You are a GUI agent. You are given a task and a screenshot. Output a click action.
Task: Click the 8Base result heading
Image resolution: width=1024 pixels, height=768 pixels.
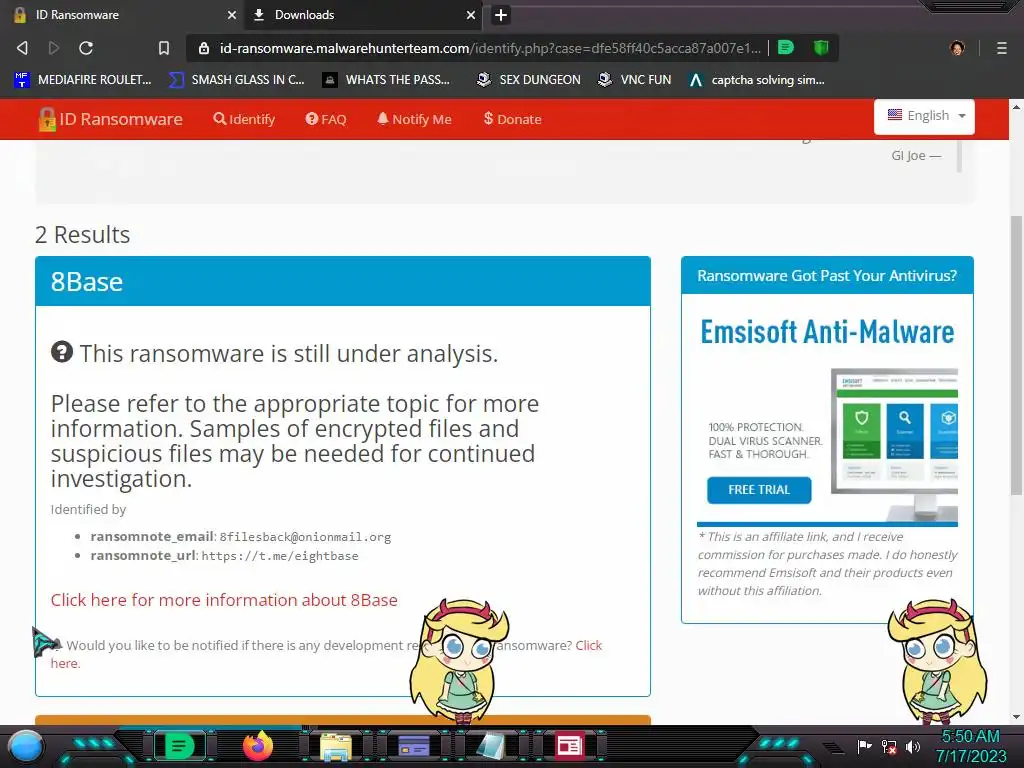(86, 281)
